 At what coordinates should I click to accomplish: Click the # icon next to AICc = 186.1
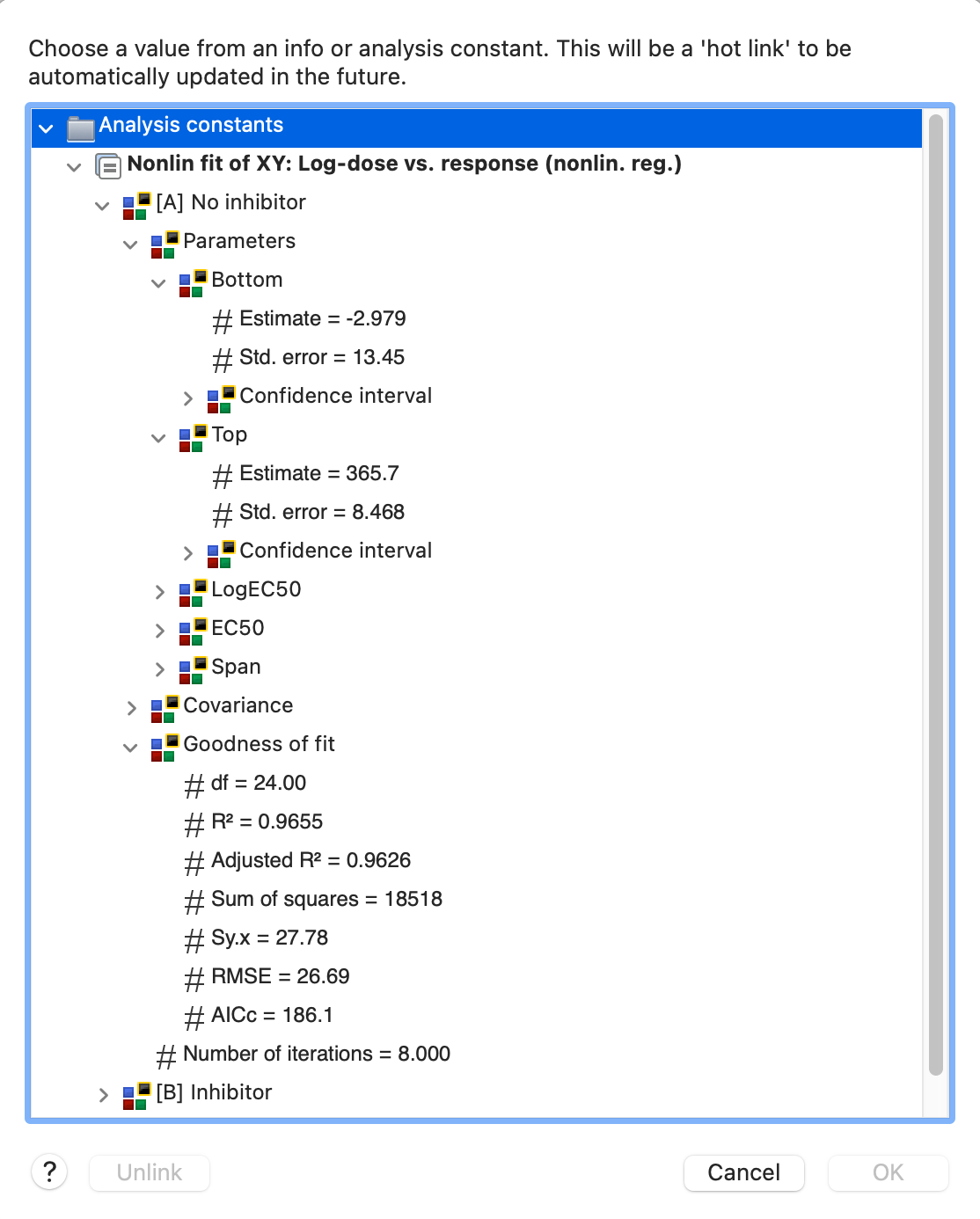tap(194, 1015)
